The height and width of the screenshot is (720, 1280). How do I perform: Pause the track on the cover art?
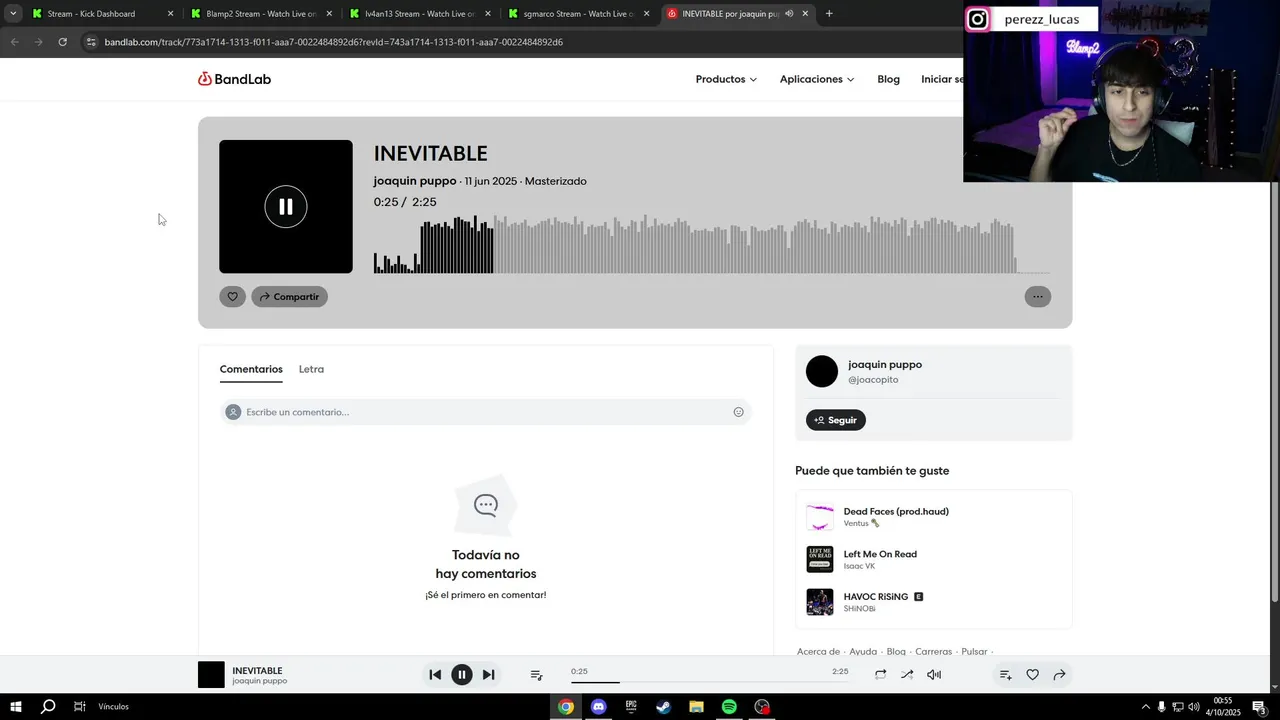[286, 207]
